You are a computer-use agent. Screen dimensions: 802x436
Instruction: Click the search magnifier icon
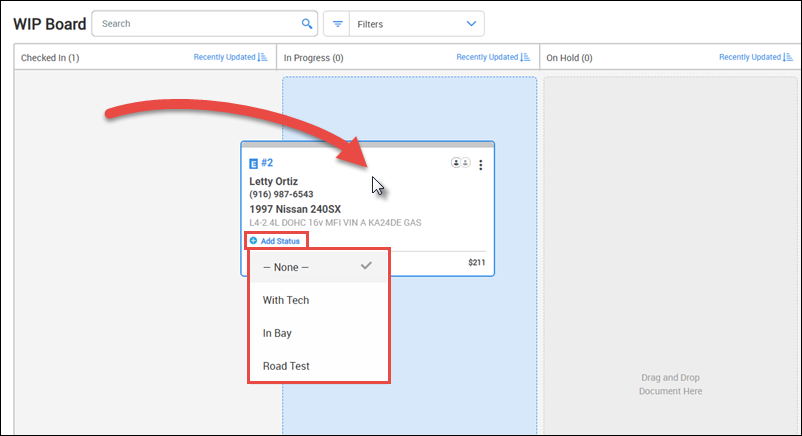pyautogui.click(x=307, y=24)
